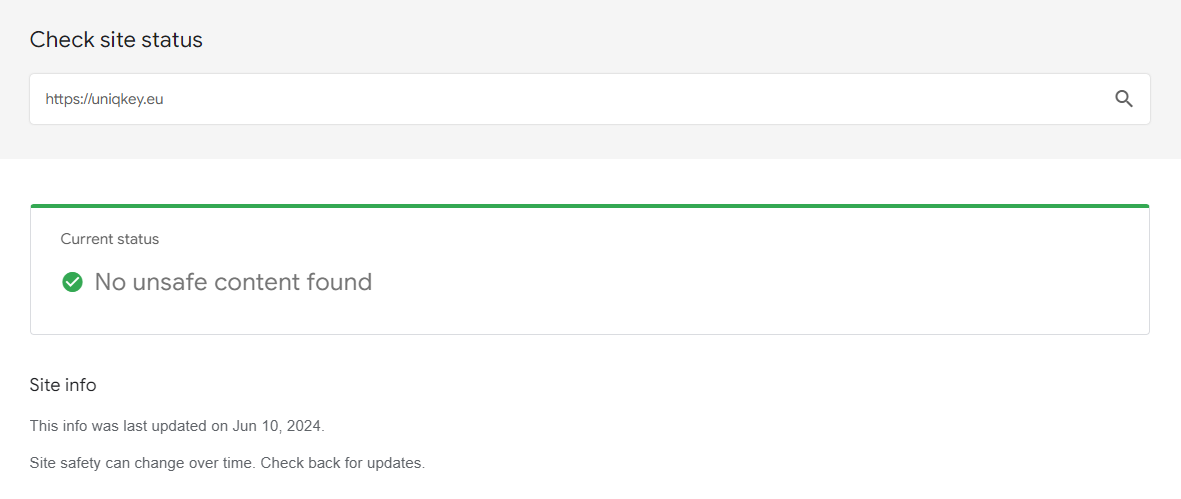Click the "Check site status" heading
Image resolution: width=1181 pixels, height=499 pixels.
pos(116,40)
